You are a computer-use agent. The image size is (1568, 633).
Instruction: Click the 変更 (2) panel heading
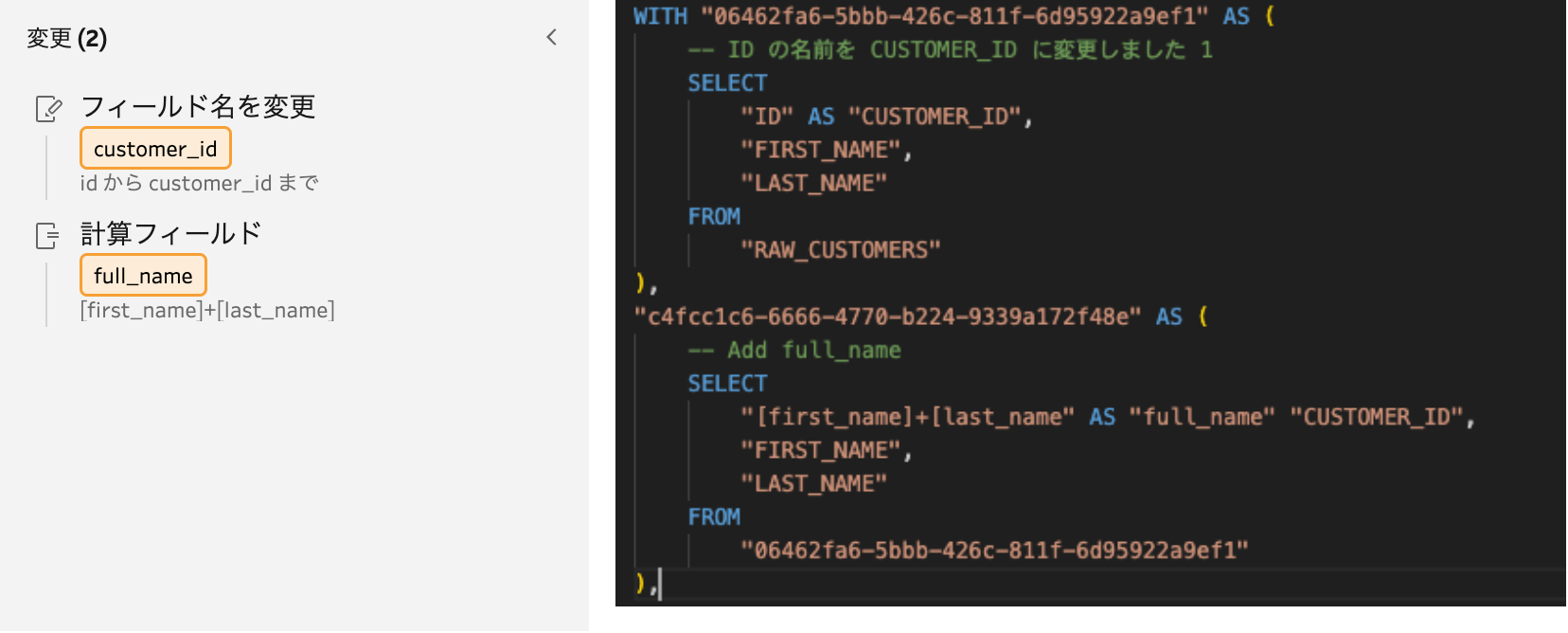click(x=67, y=39)
